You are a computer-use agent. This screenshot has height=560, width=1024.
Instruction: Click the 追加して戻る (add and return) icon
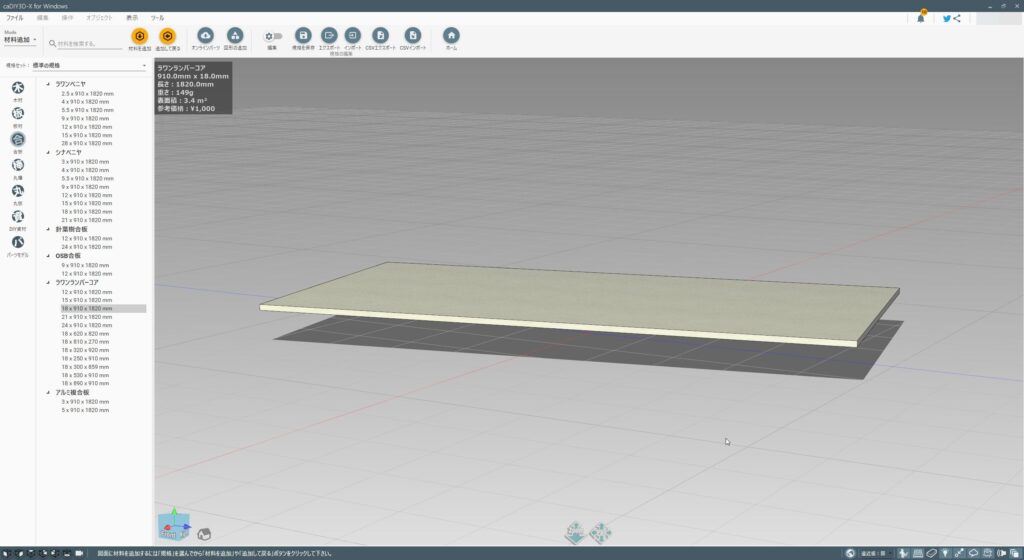pos(167,36)
